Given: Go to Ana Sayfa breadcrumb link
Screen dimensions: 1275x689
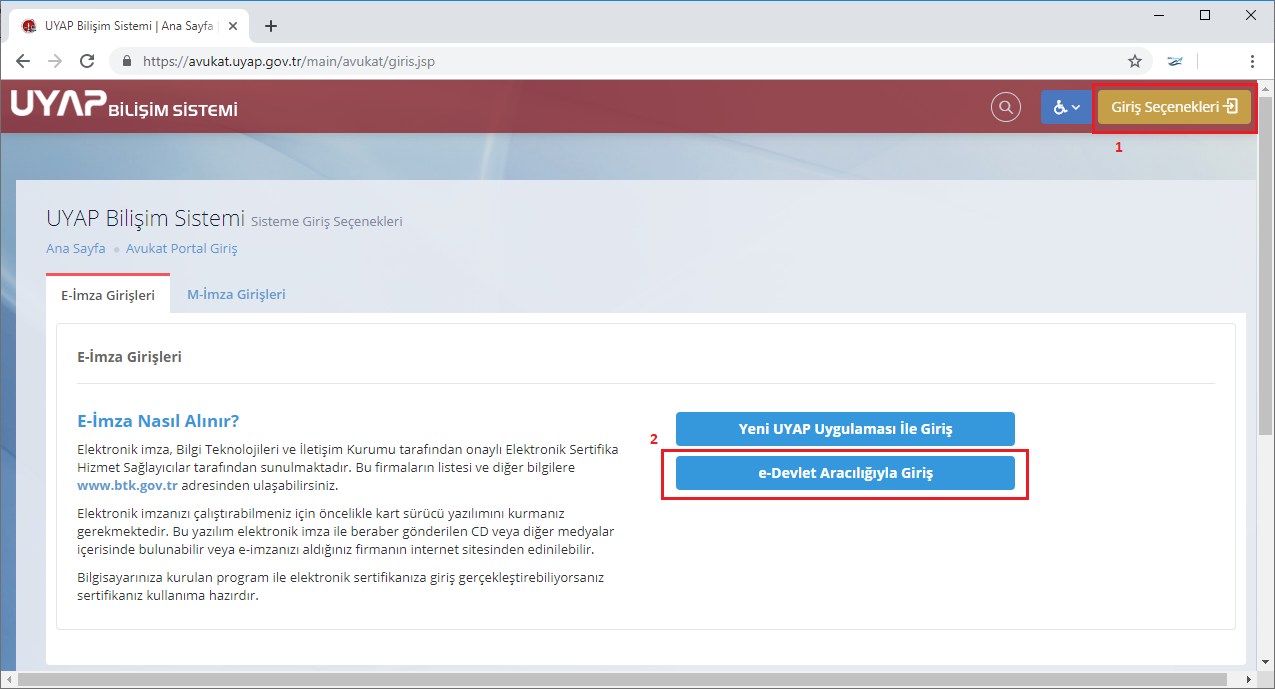Looking at the screenshot, I should [75, 248].
